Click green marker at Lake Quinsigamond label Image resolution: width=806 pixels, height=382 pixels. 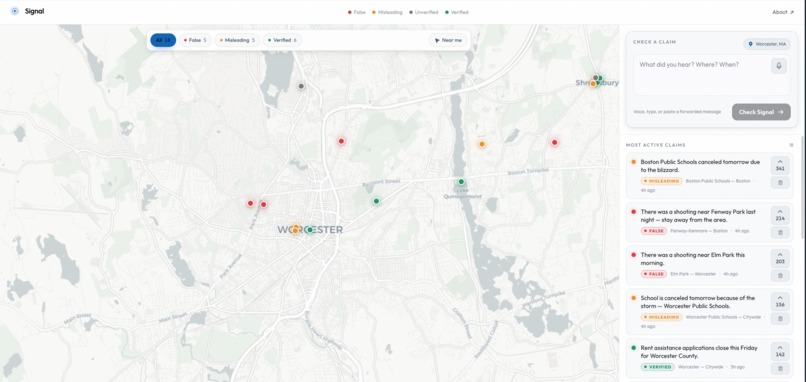point(461,181)
